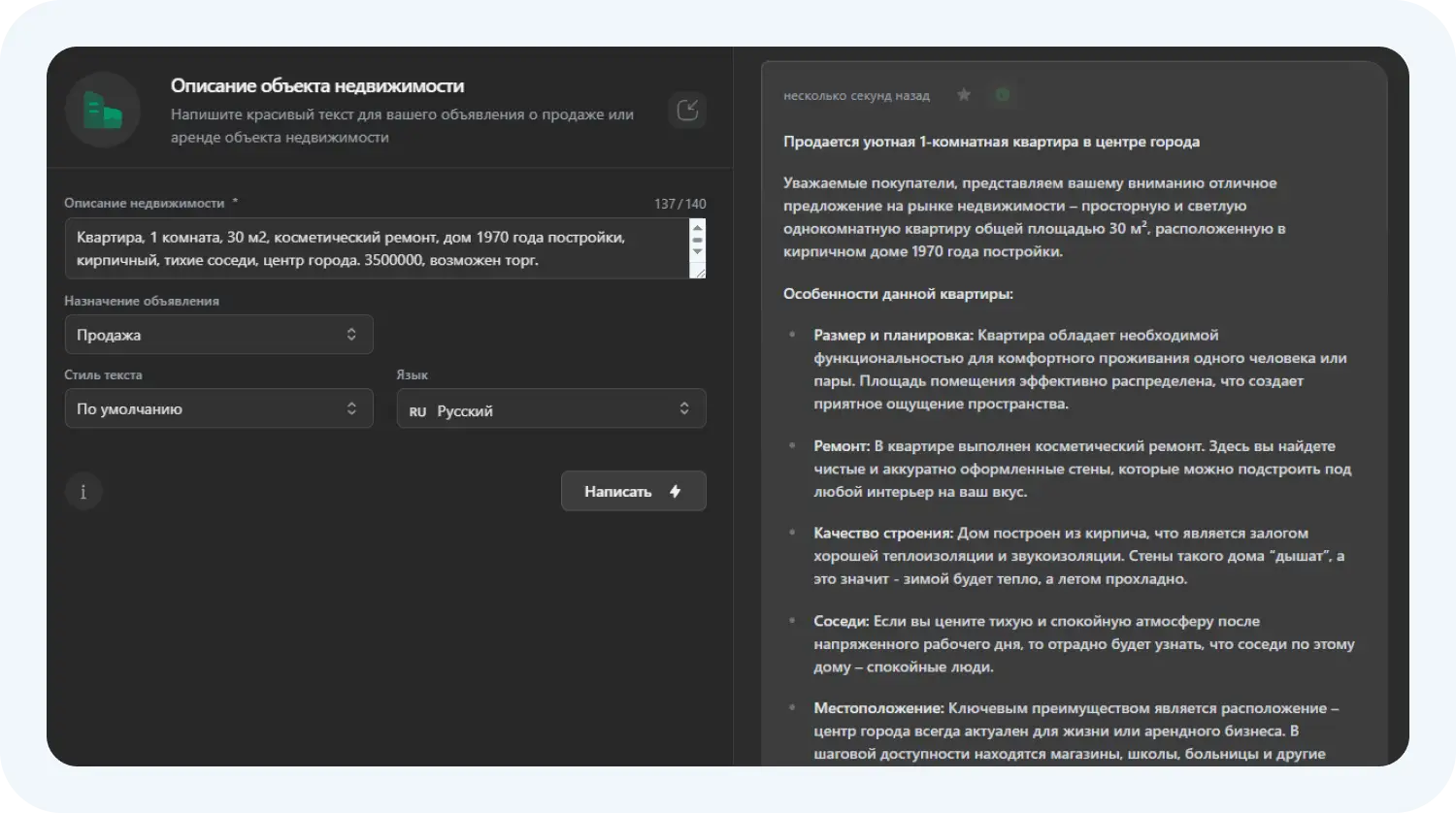Mark generated text as favorite with star

(x=964, y=95)
